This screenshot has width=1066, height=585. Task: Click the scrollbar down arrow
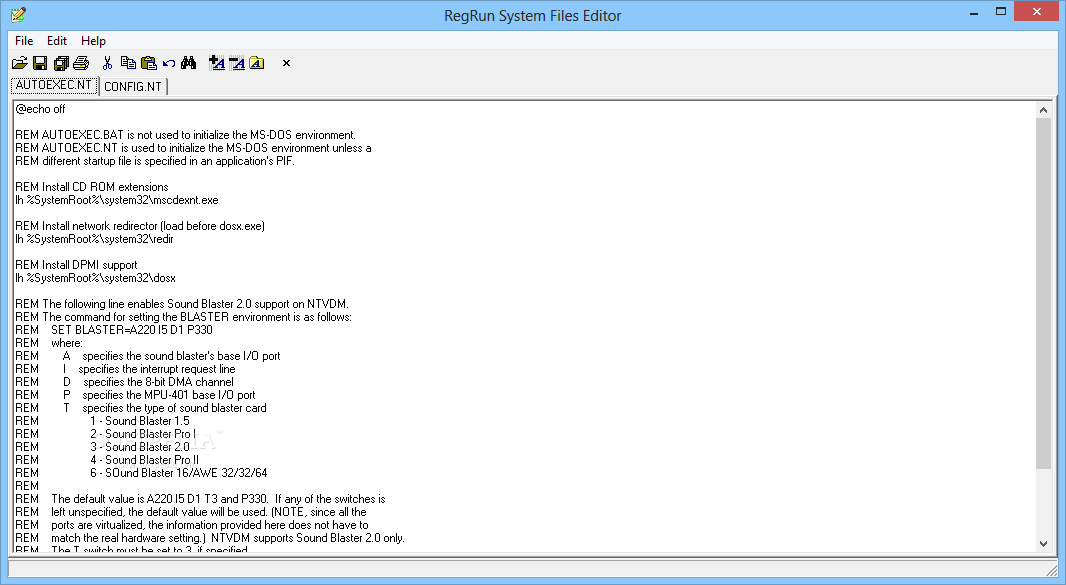coord(1043,543)
